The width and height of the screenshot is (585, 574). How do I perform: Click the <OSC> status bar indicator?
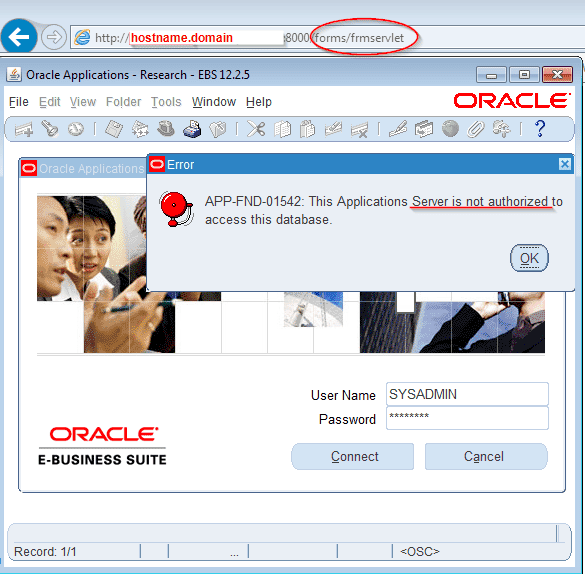tap(420, 552)
